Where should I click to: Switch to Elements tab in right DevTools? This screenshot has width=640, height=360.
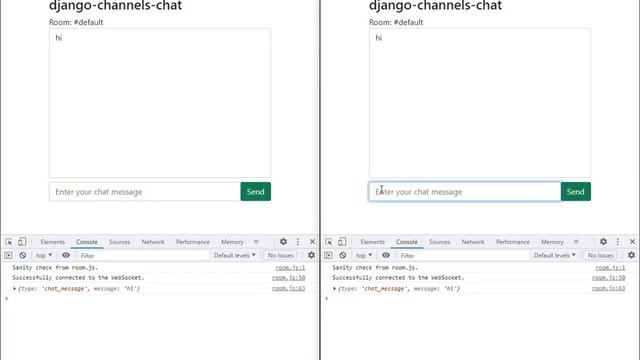click(x=373, y=242)
